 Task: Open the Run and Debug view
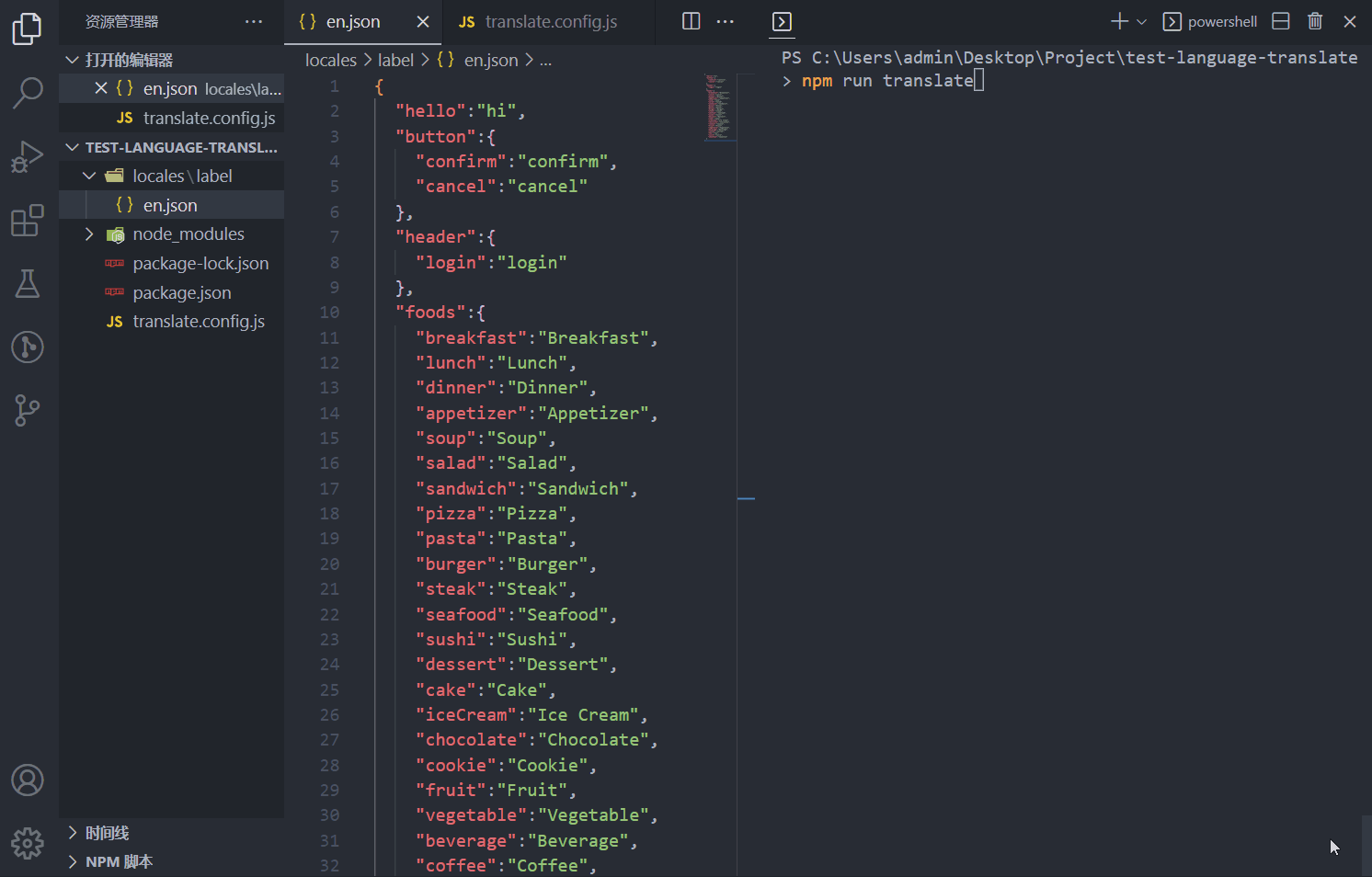(x=28, y=156)
